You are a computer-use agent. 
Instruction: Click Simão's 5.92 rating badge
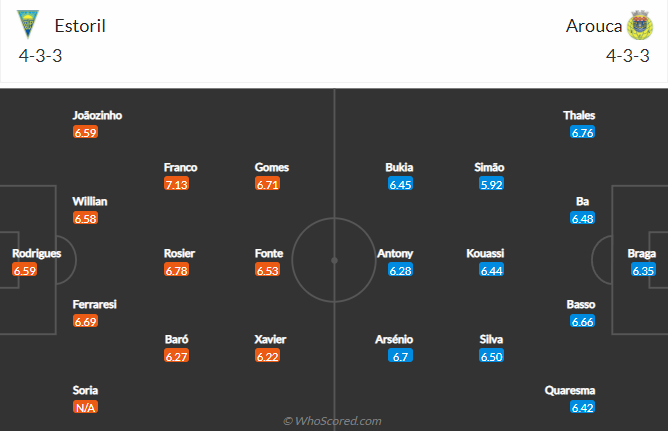pyautogui.click(x=491, y=184)
